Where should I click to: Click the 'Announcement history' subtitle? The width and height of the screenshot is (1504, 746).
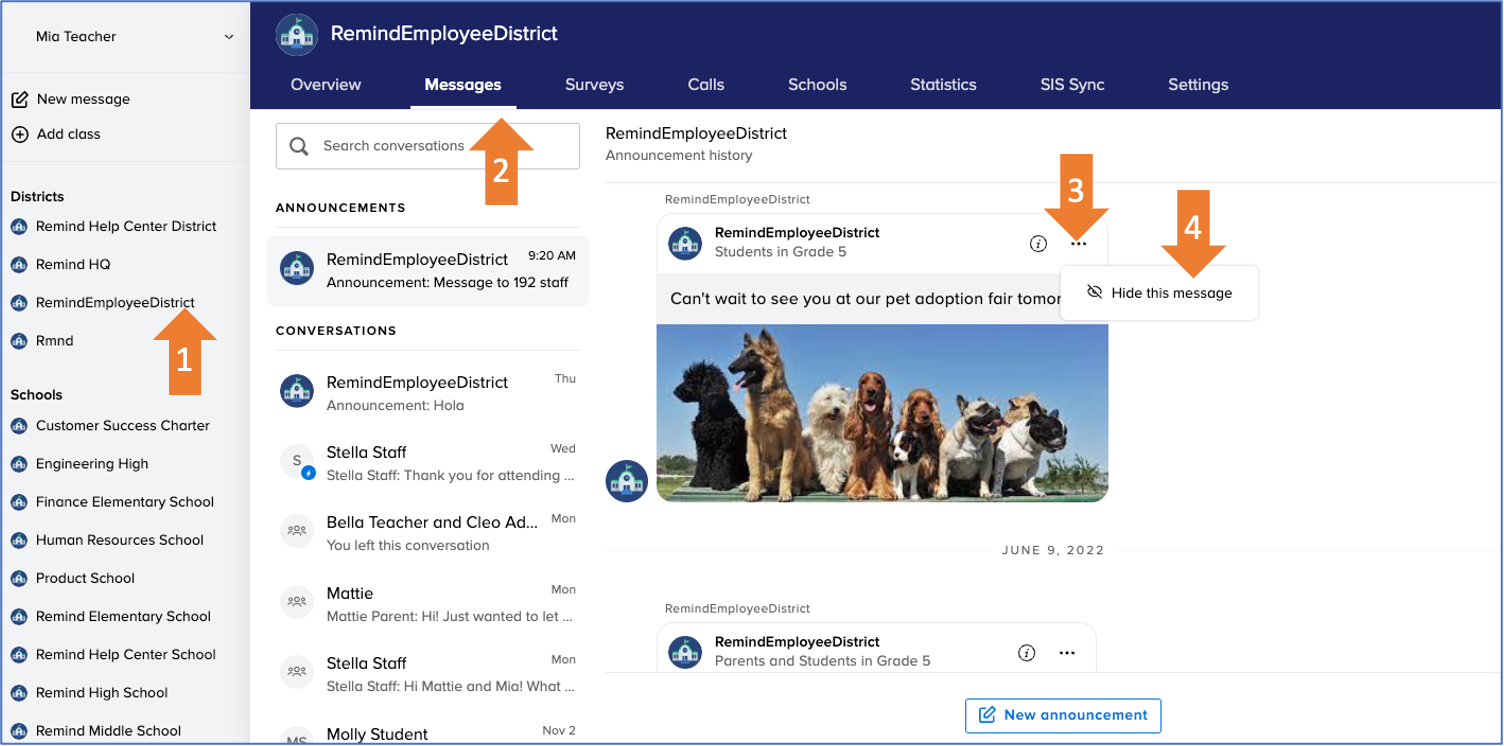pyautogui.click(x=679, y=156)
